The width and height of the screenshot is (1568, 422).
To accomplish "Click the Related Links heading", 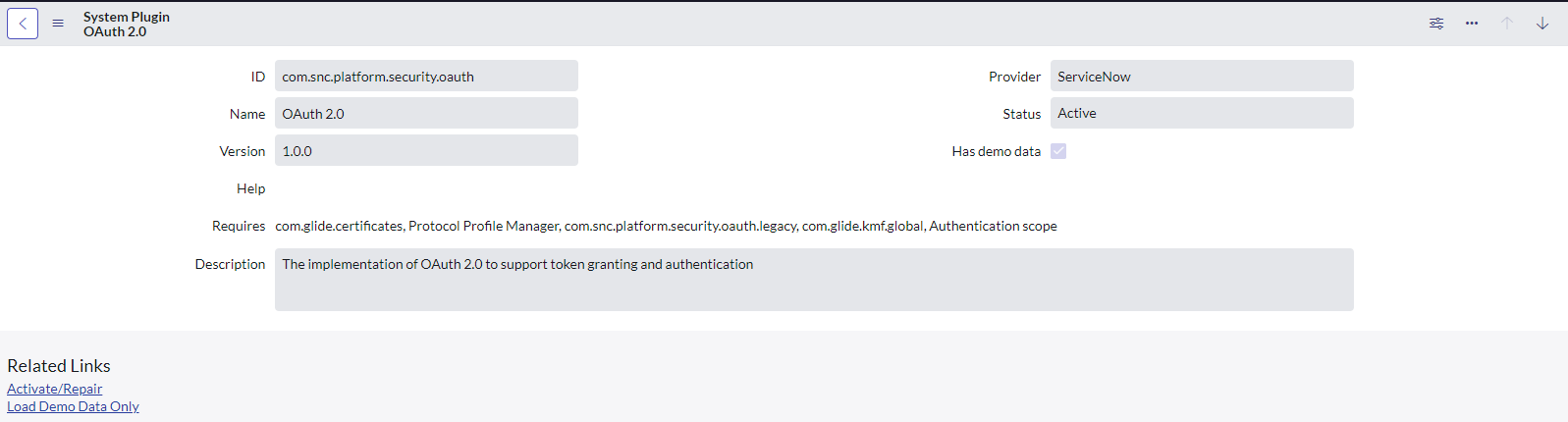I will tap(59, 366).
